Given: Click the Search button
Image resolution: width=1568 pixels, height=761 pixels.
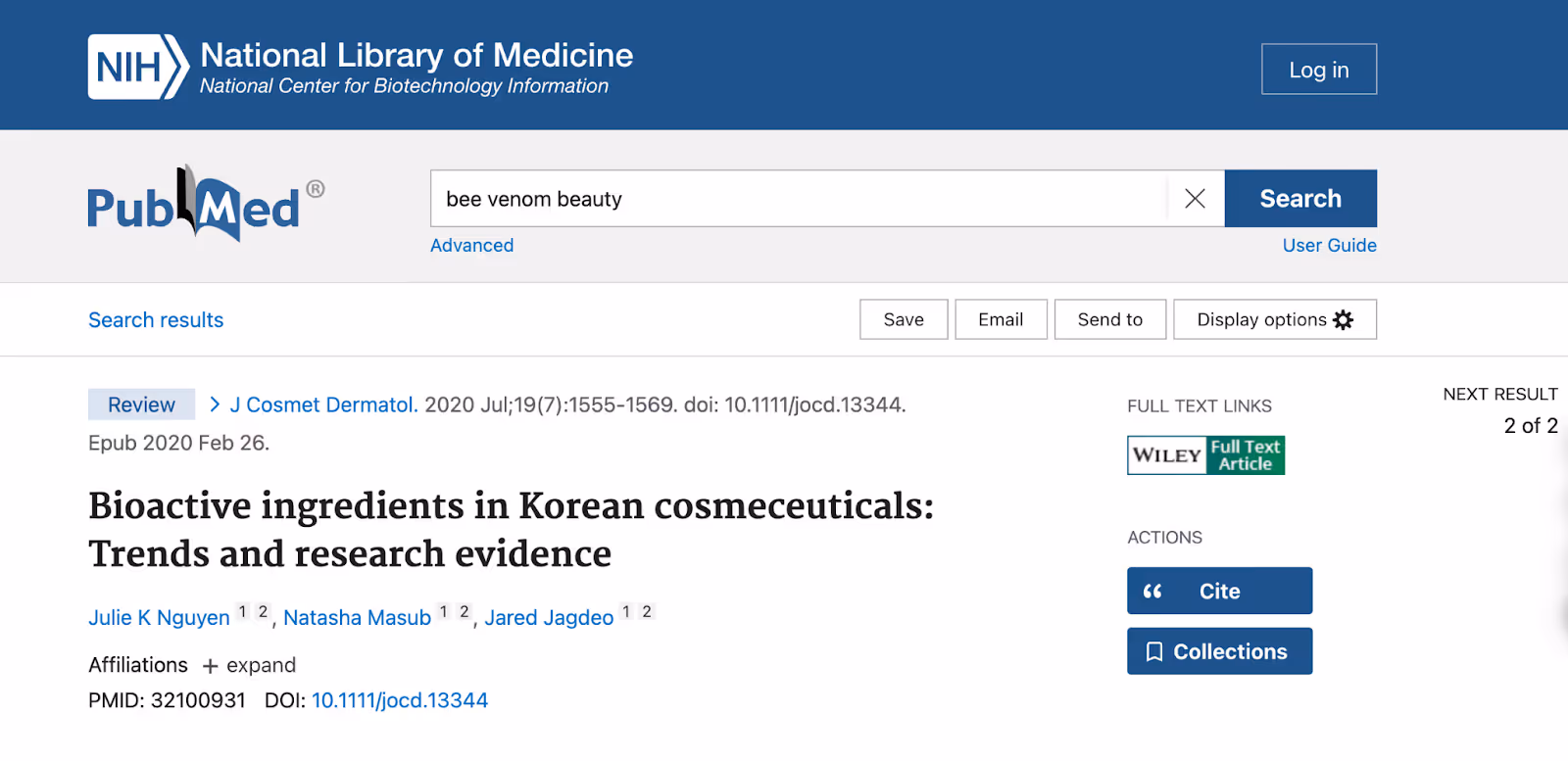Looking at the screenshot, I should click(x=1300, y=199).
